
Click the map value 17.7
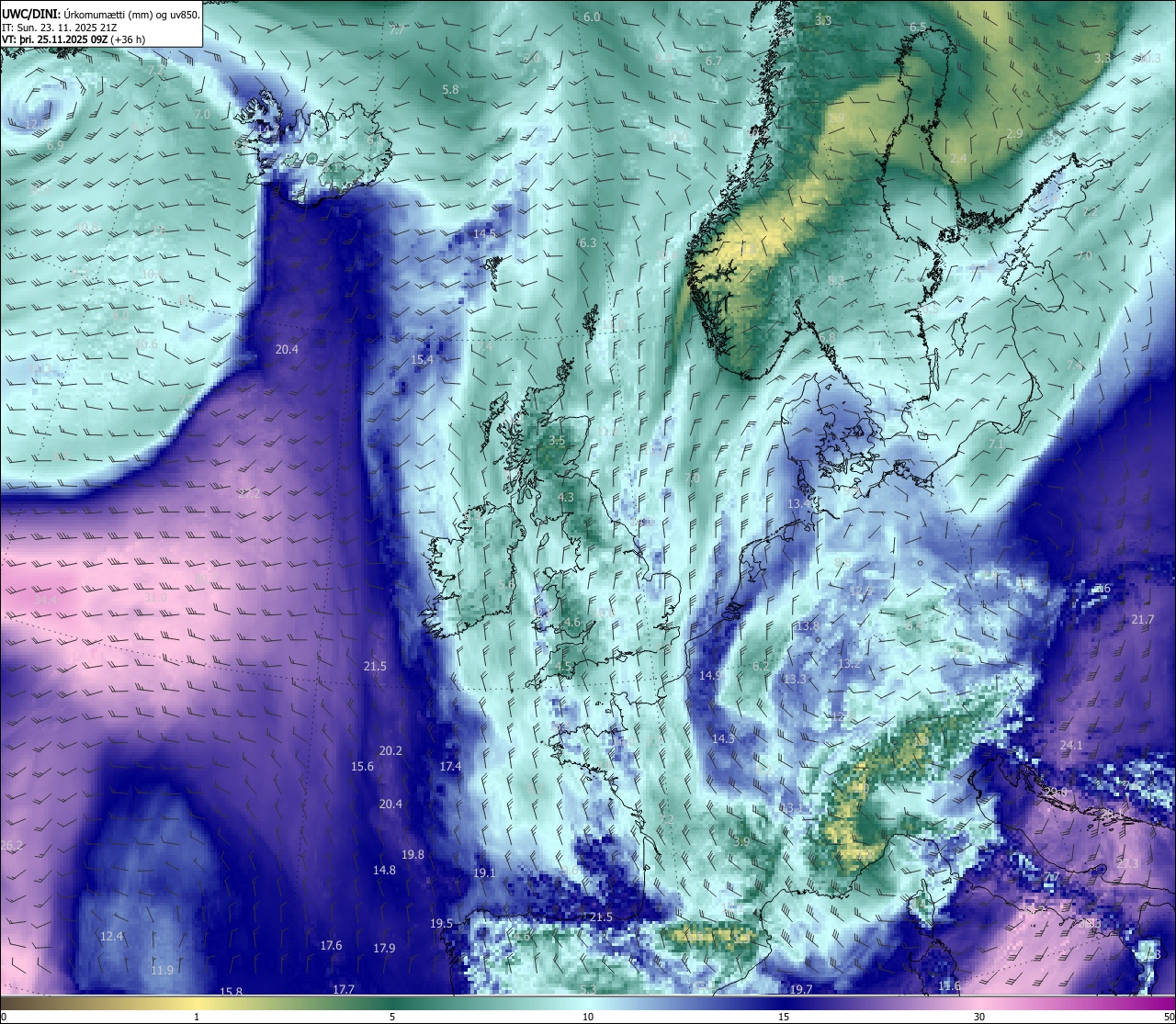coord(344,989)
